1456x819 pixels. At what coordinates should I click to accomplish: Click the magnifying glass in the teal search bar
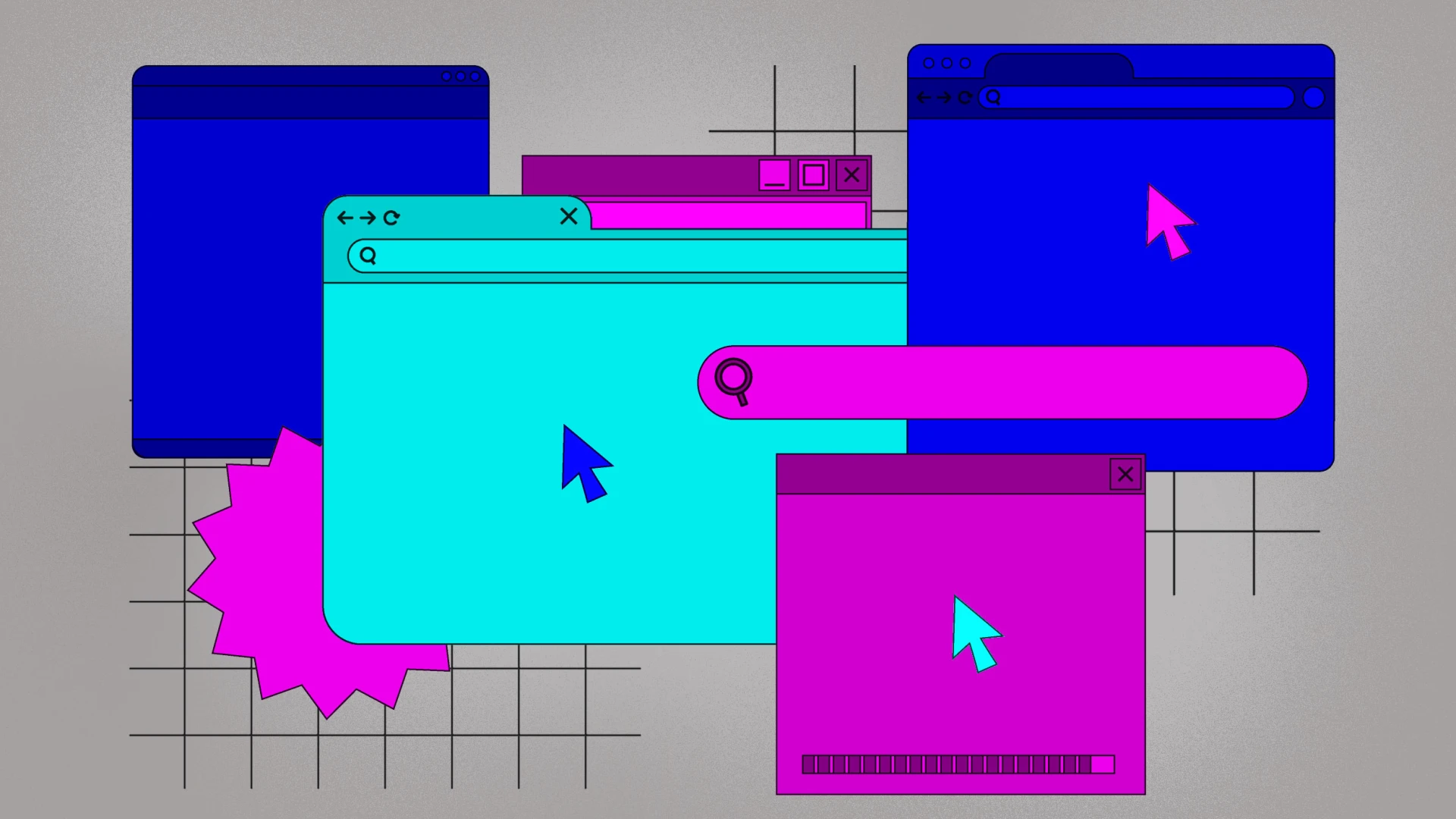pyautogui.click(x=367, y=256)
